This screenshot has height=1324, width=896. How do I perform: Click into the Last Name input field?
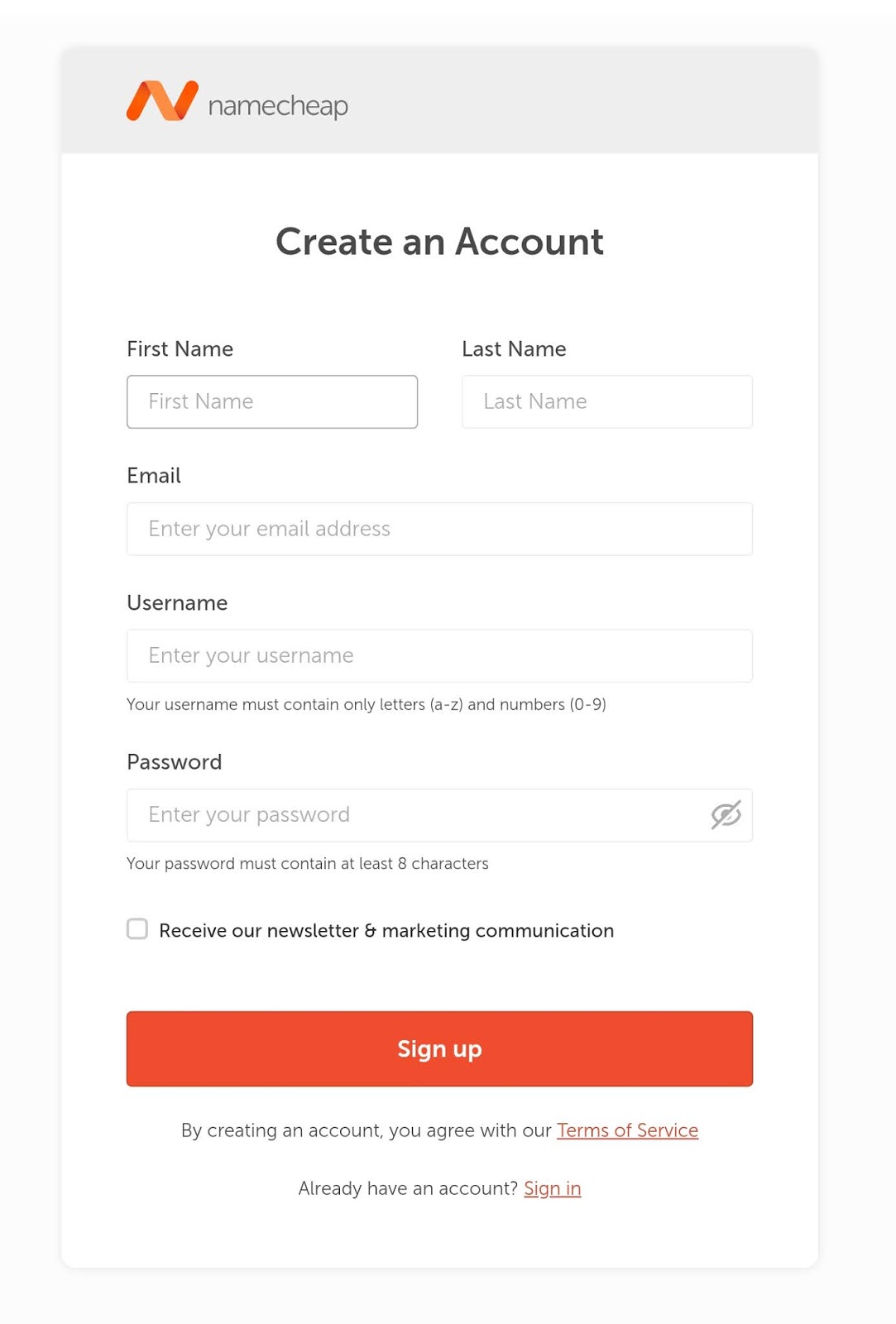pos(606,402)
